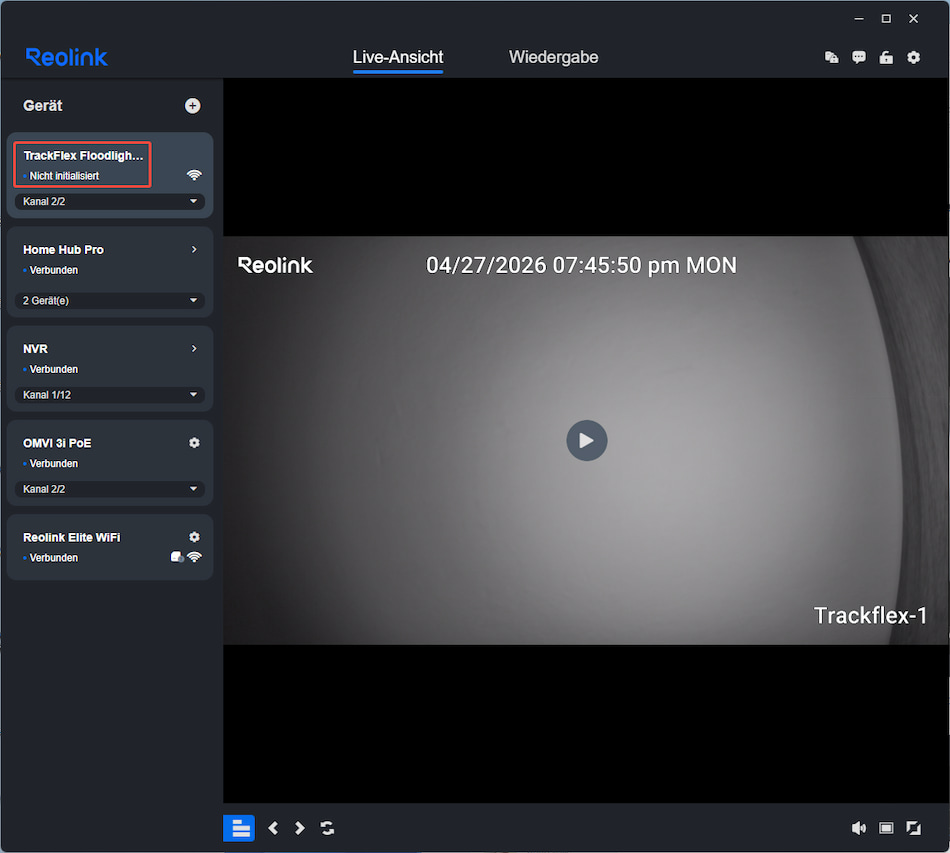This screenshot has height=853, width=950.
Task: Minimize the Reolink window
Action: tap(859, 19)
